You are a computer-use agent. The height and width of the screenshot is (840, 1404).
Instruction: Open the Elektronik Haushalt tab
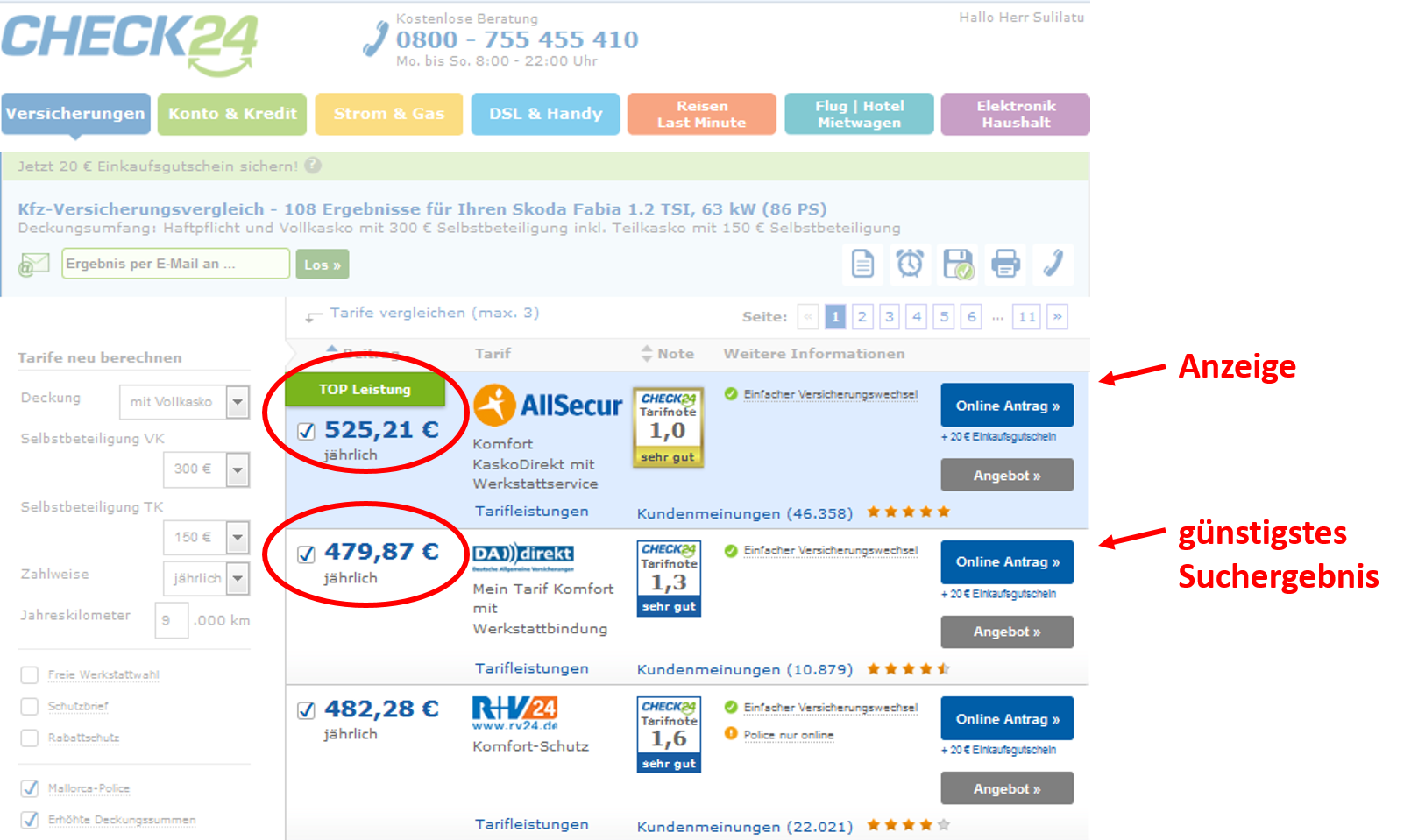(x=1016, y=114)
